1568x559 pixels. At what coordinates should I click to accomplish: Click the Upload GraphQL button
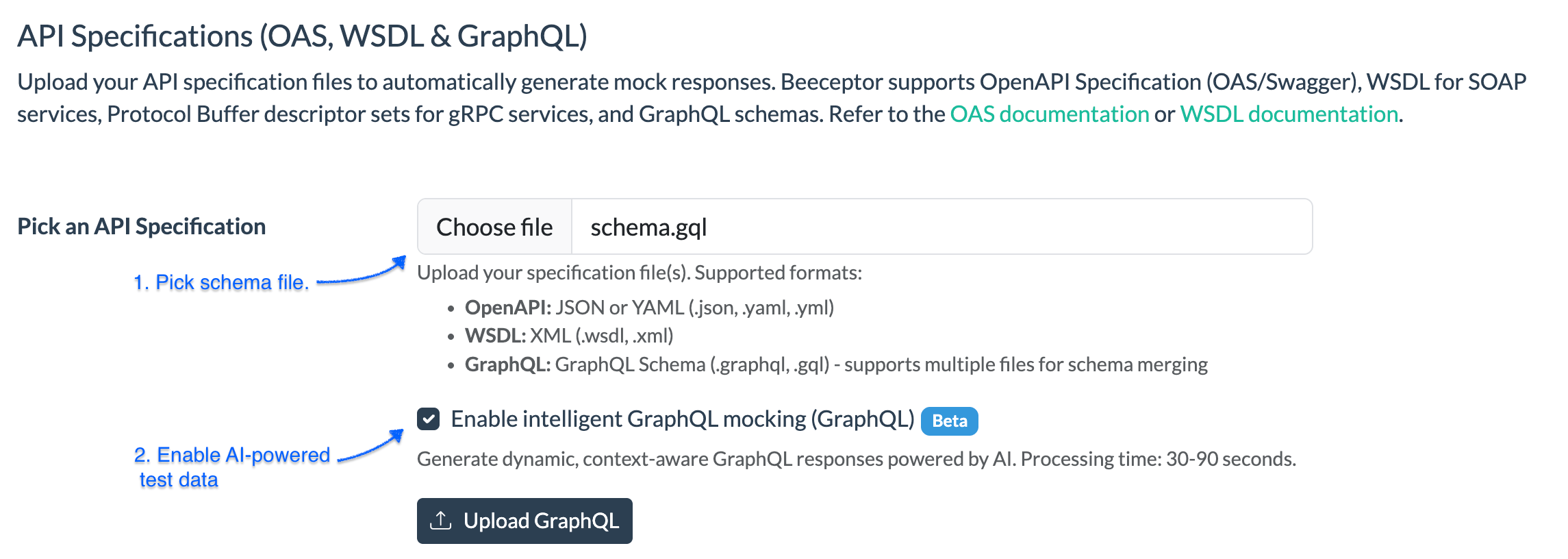(x=524, y=521)
